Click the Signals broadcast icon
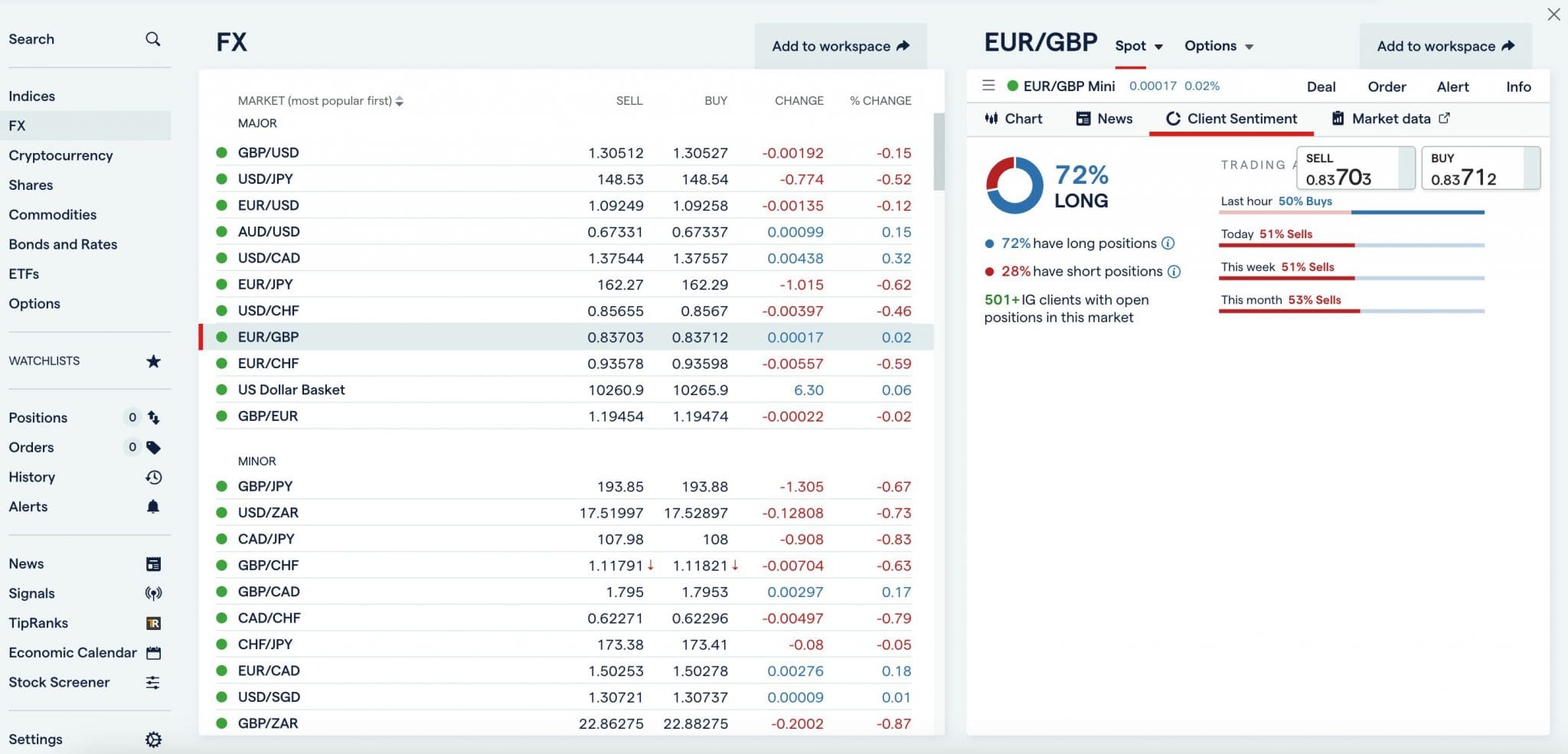The width and height of the screenshot is (1568, 754). 154,592
